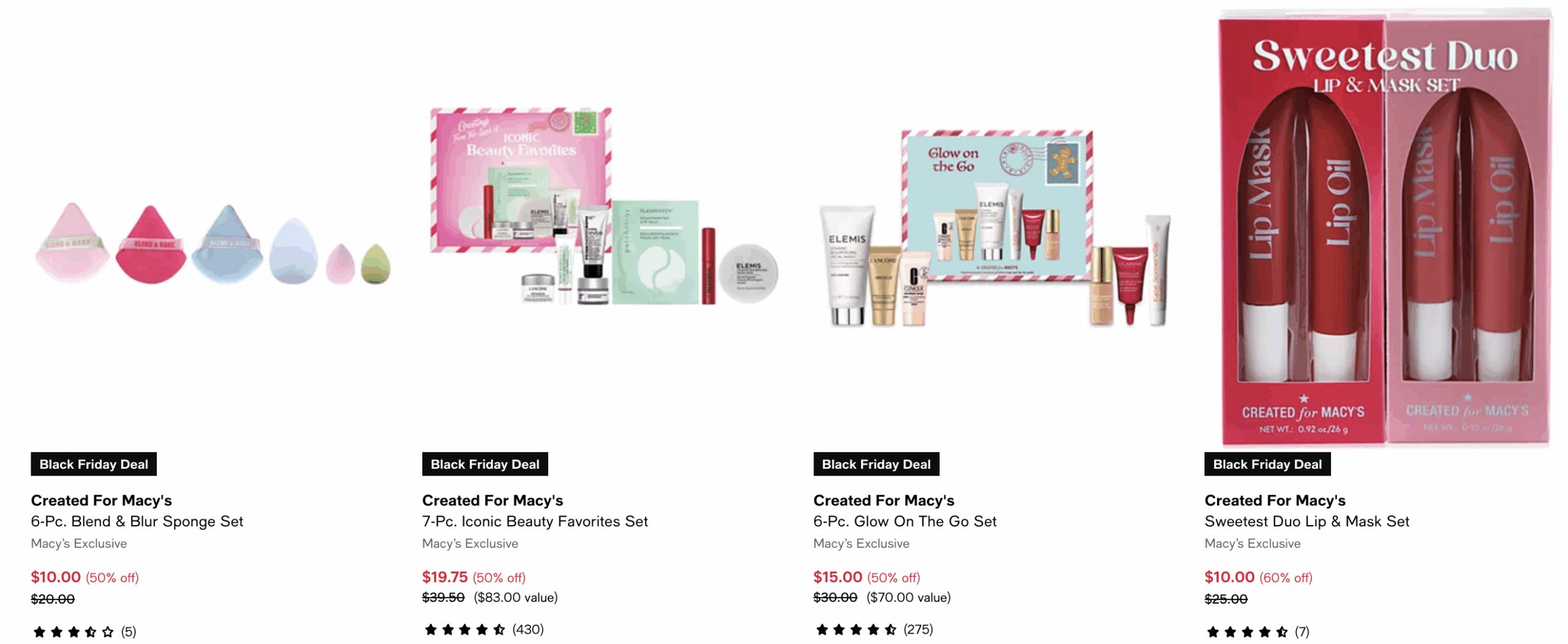Open the Blend & Blur Sponge Set image
Viewport: 1568px width, 644px height.
pyautogui.click(x=213, y=244)
